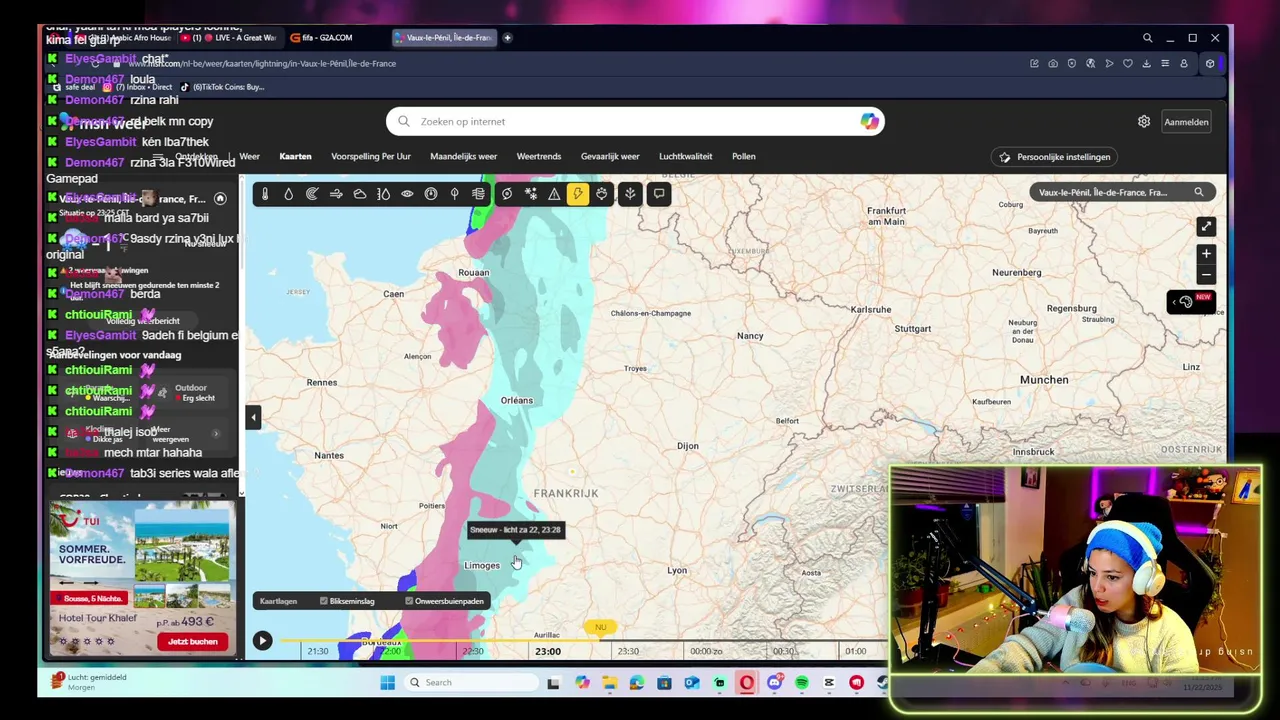Click the Copilot icon in search bar
Image resolution: width=1280 pixels, height=720 pixels.
869,122
